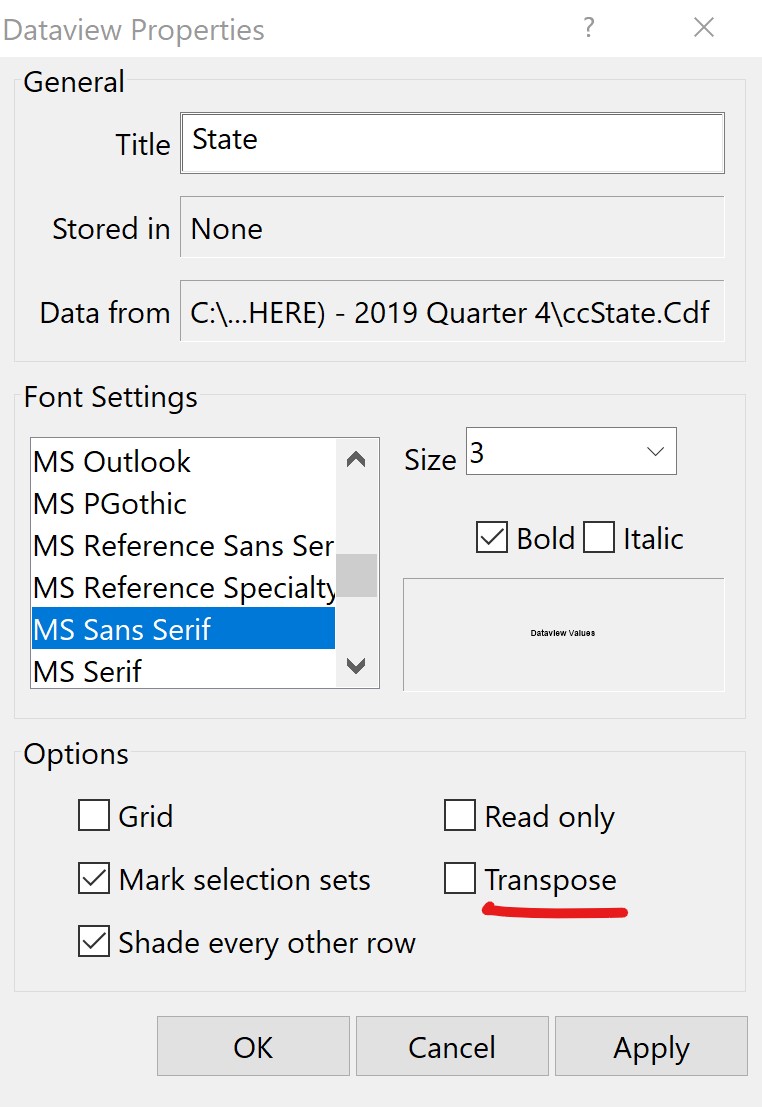Viewport: 762px width, 1107px height.
Task: Uncheck Mark selection sets
Action: [94, 879]
